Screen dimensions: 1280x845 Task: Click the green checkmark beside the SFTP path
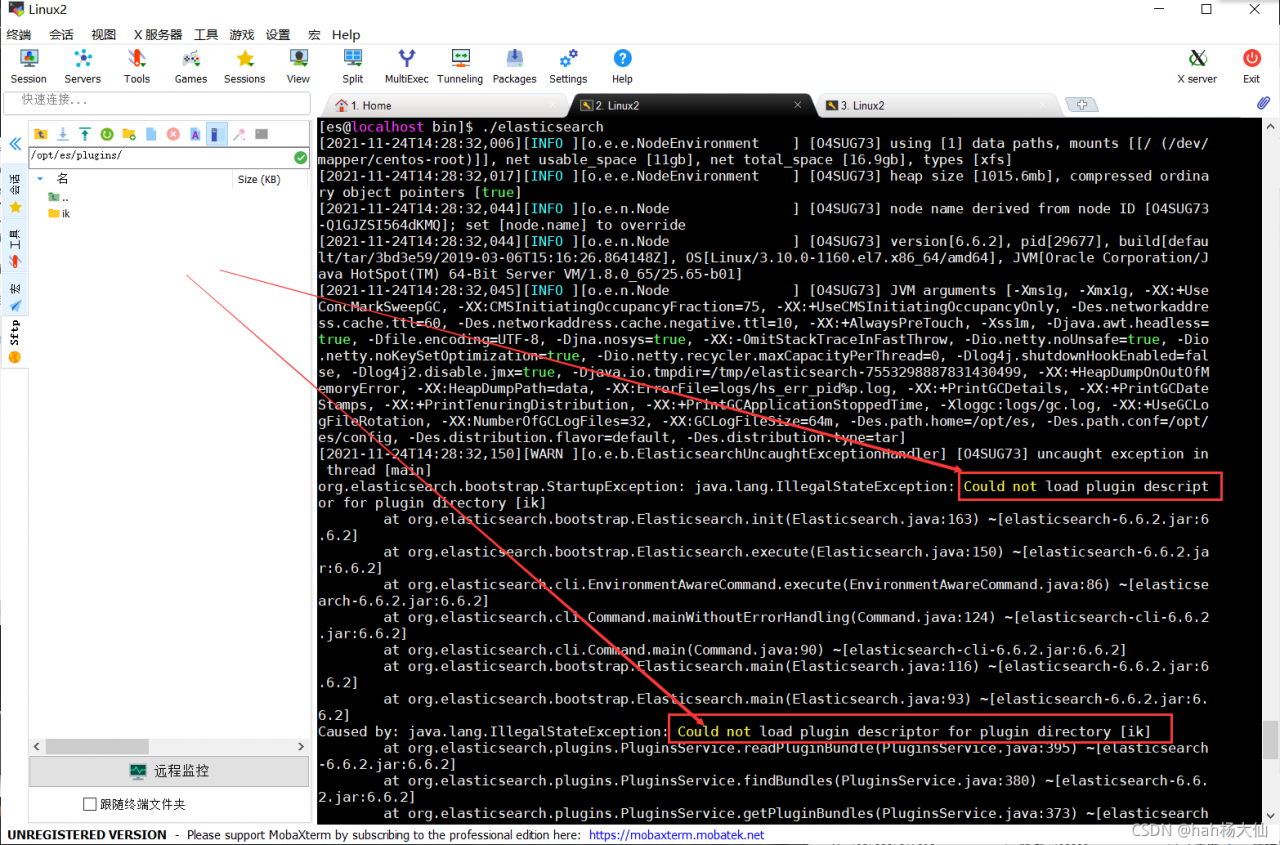click(x=300, y=157)
